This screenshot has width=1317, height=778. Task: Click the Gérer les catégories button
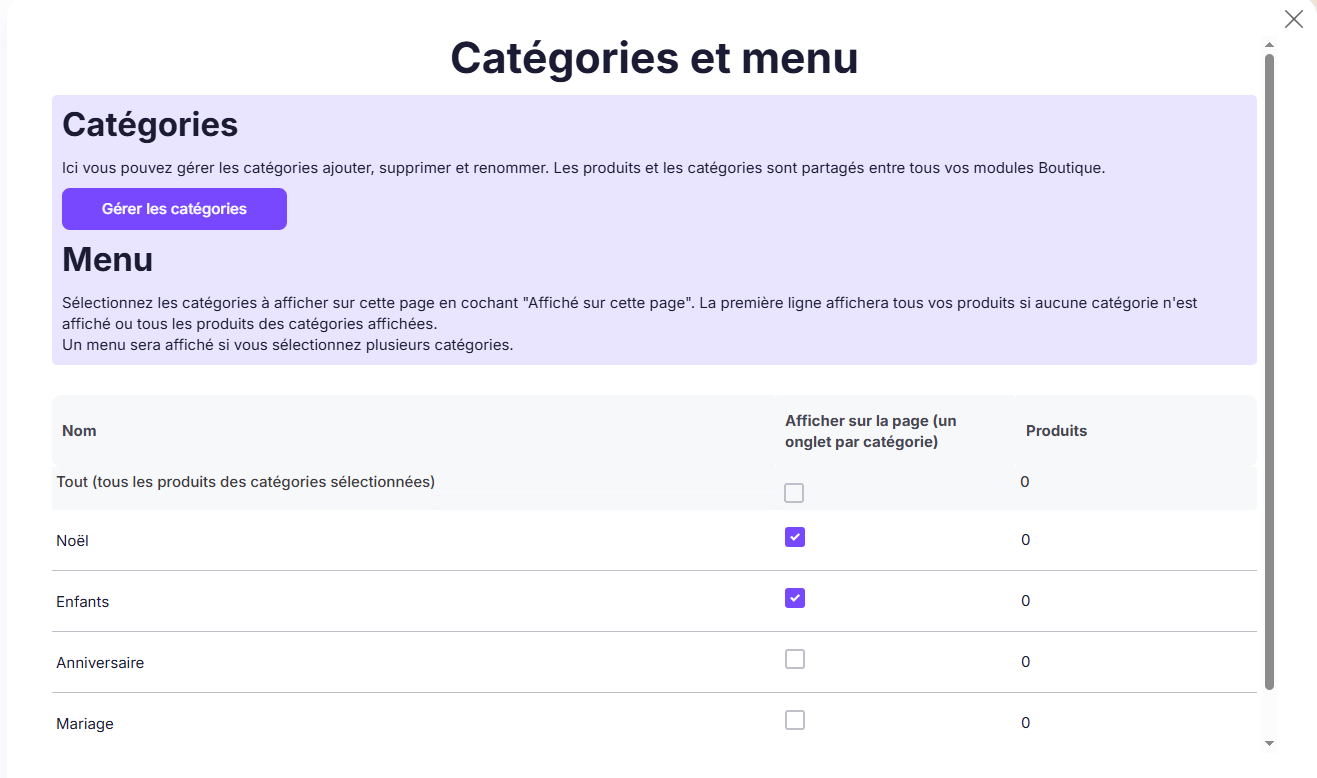click(174, 208)
